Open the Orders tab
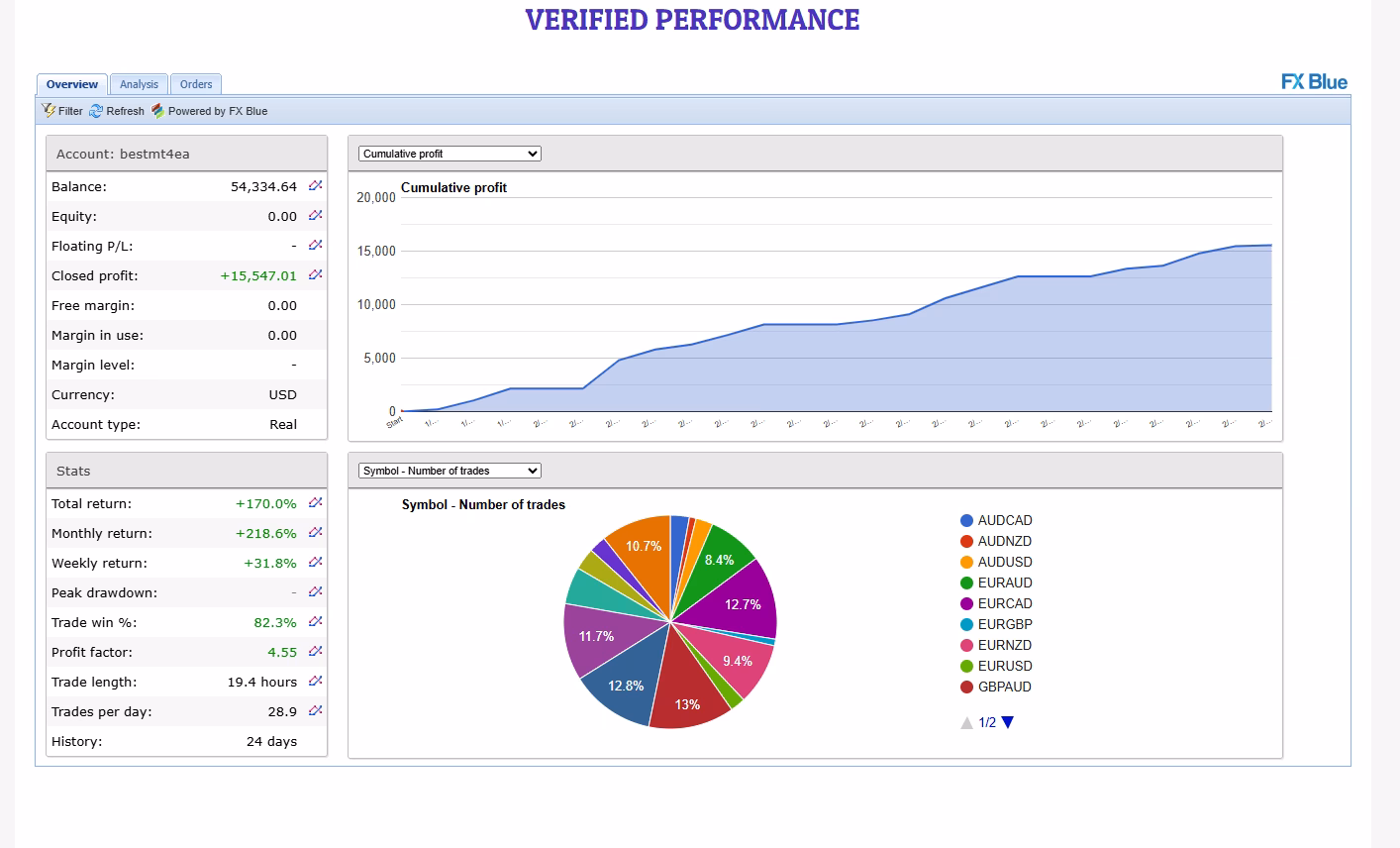The height and width of the screenshot is (848, 1400). point(196,84)
